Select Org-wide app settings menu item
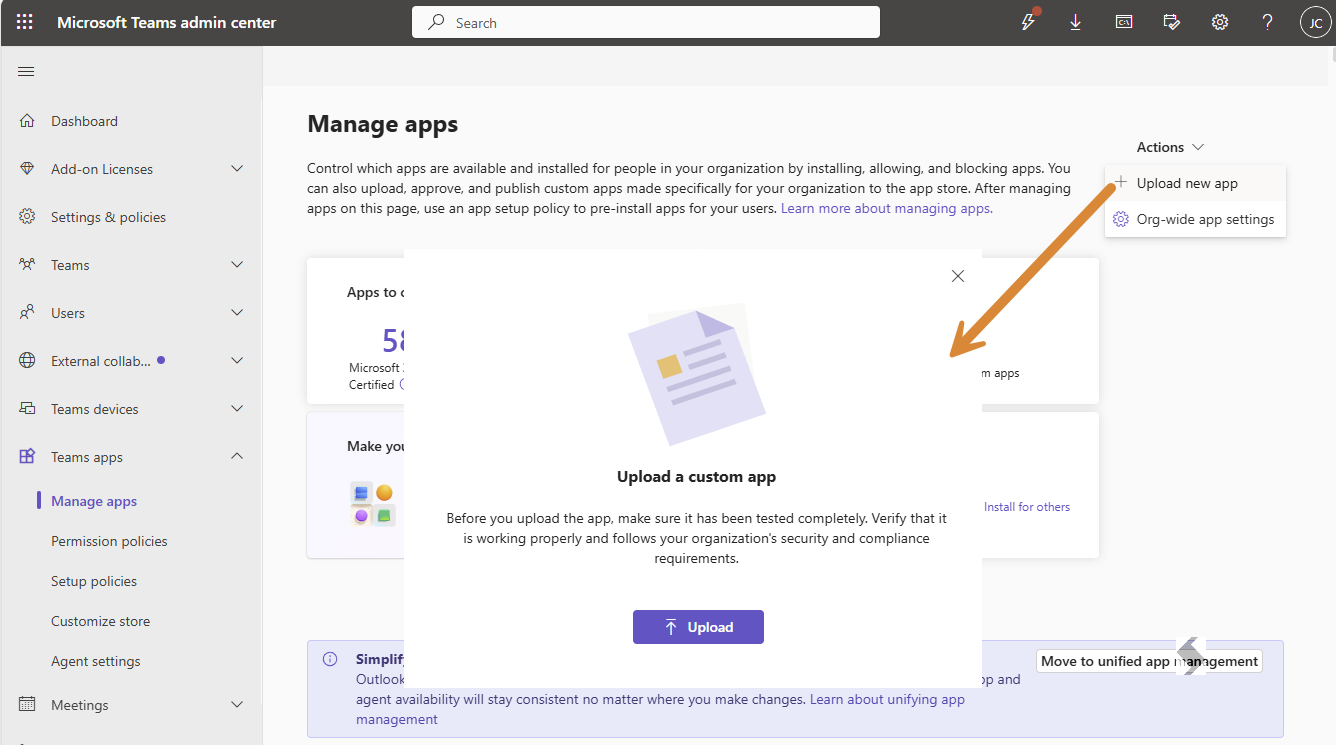1336x745 pixels. pos(1195,219)
